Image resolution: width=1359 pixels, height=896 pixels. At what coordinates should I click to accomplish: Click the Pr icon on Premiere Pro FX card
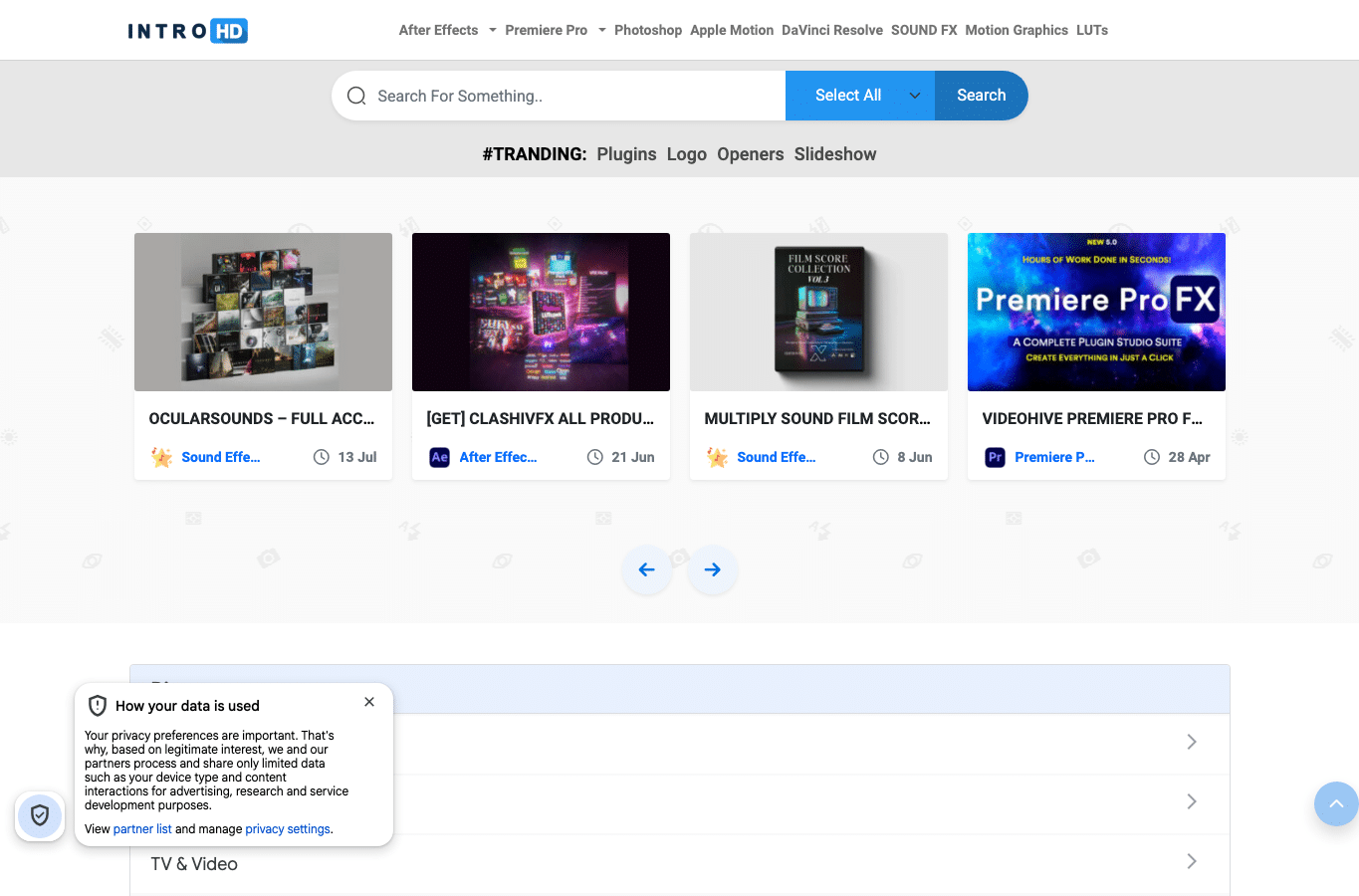pyautogui.click(x=995, y=457)
